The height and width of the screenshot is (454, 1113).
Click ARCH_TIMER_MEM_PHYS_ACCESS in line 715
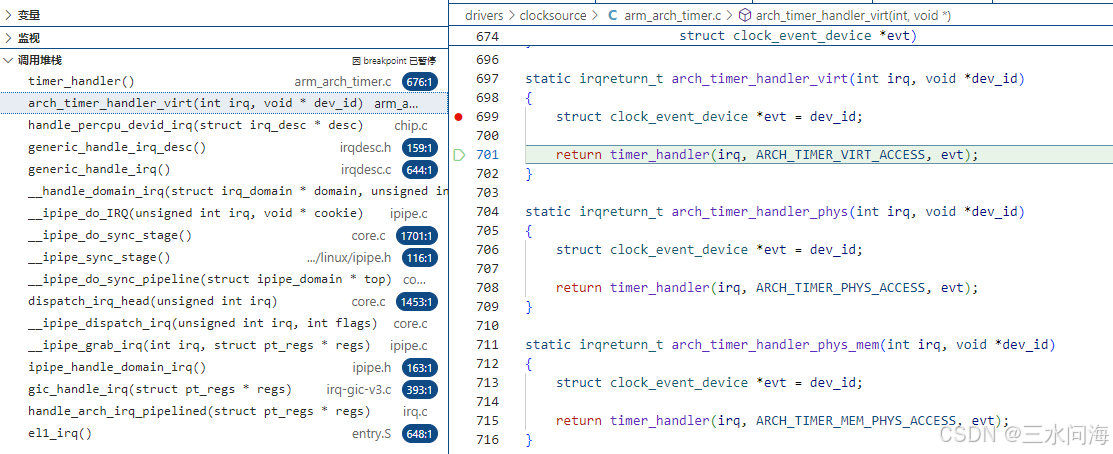(857, 421)
